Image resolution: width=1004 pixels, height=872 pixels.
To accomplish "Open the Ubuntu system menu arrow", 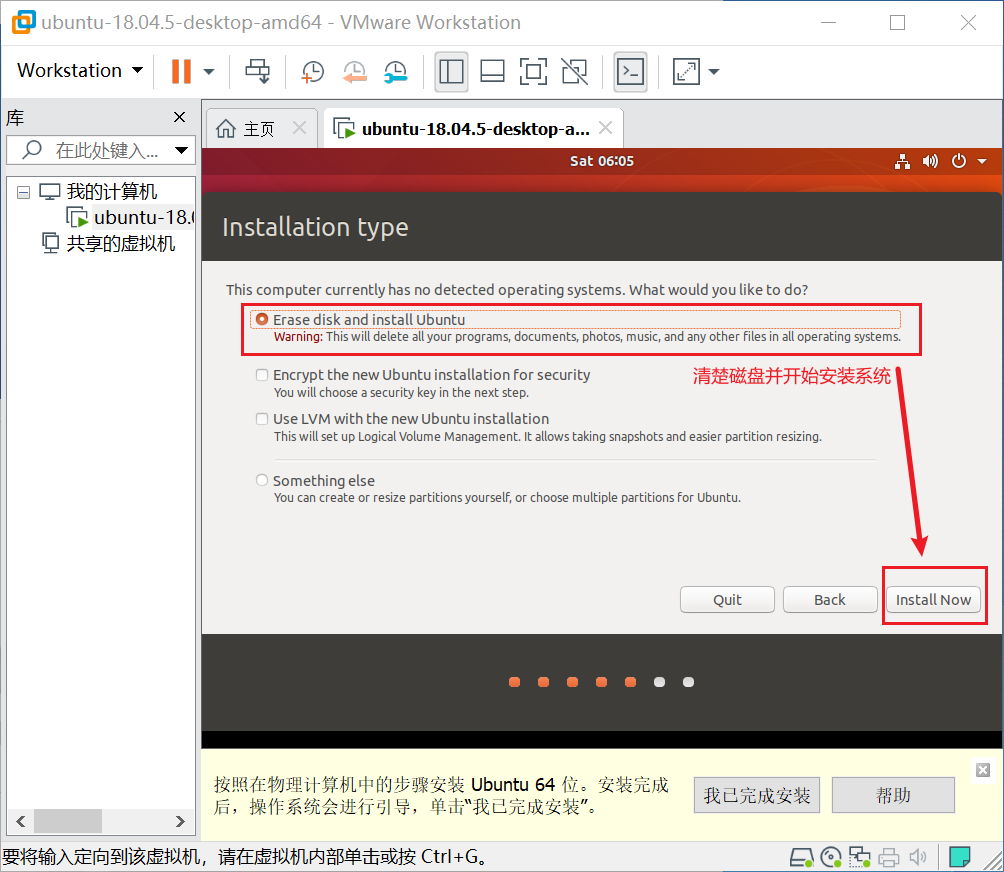I will pyautogui.click(x=982, y=161).
